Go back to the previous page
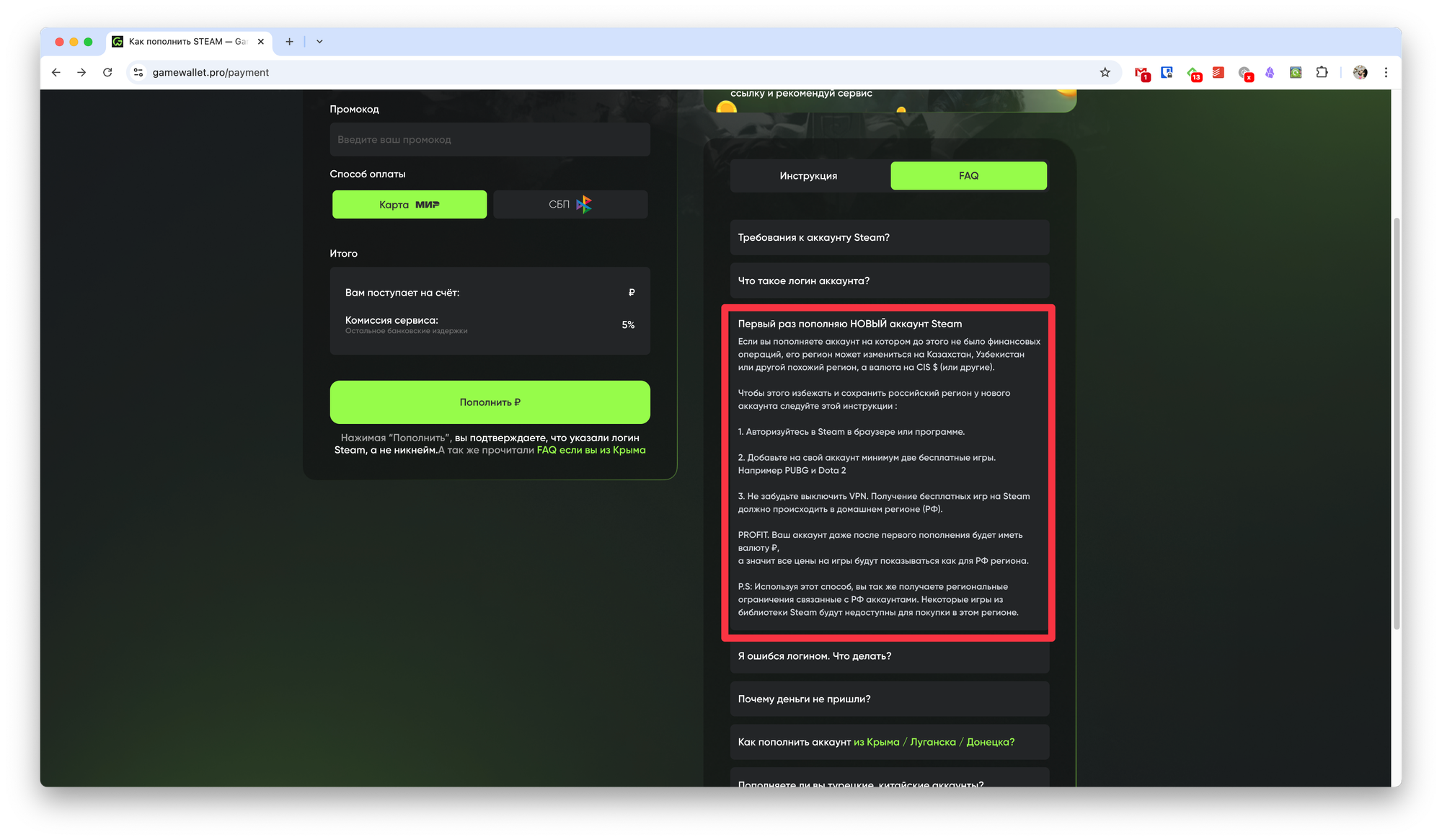 click(56, 72)
